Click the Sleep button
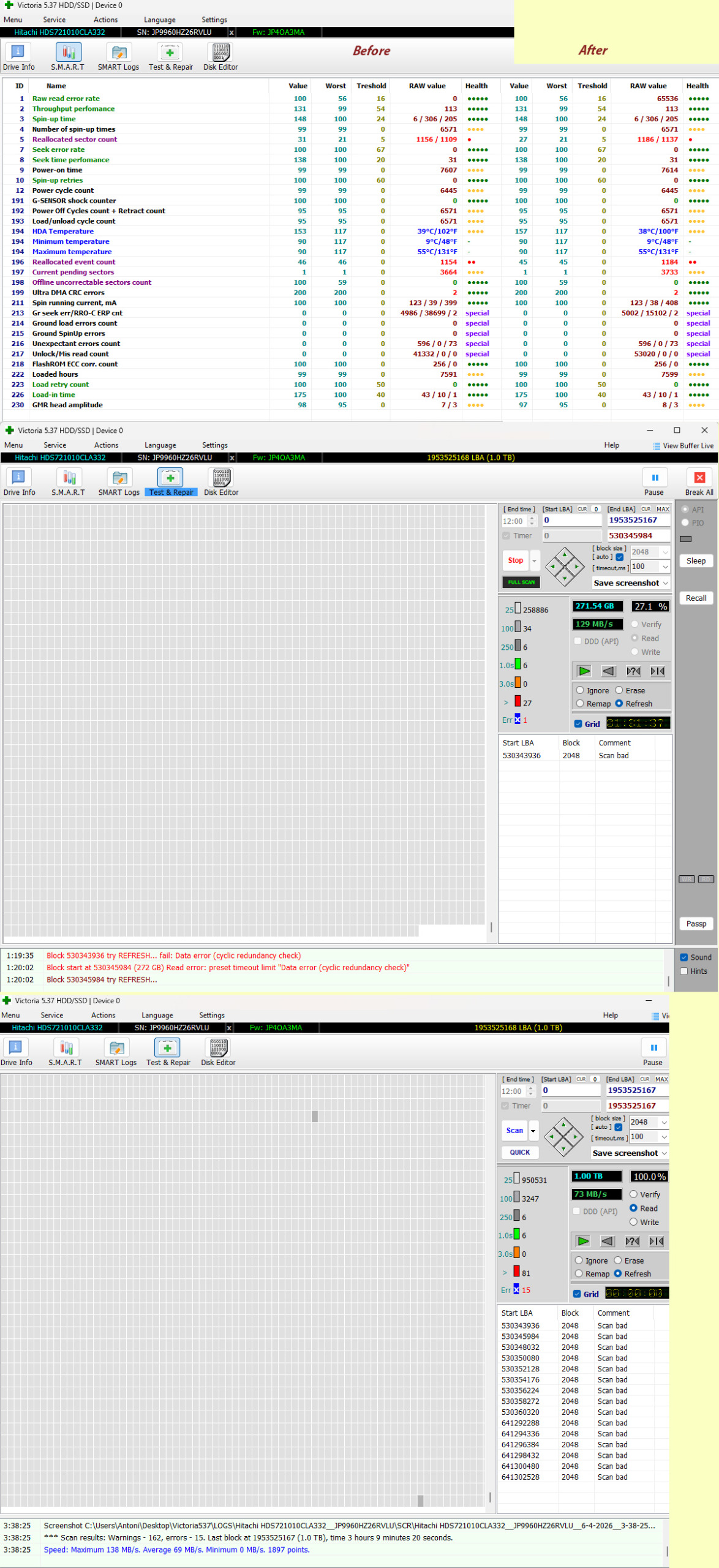 [x=696, y=560]
